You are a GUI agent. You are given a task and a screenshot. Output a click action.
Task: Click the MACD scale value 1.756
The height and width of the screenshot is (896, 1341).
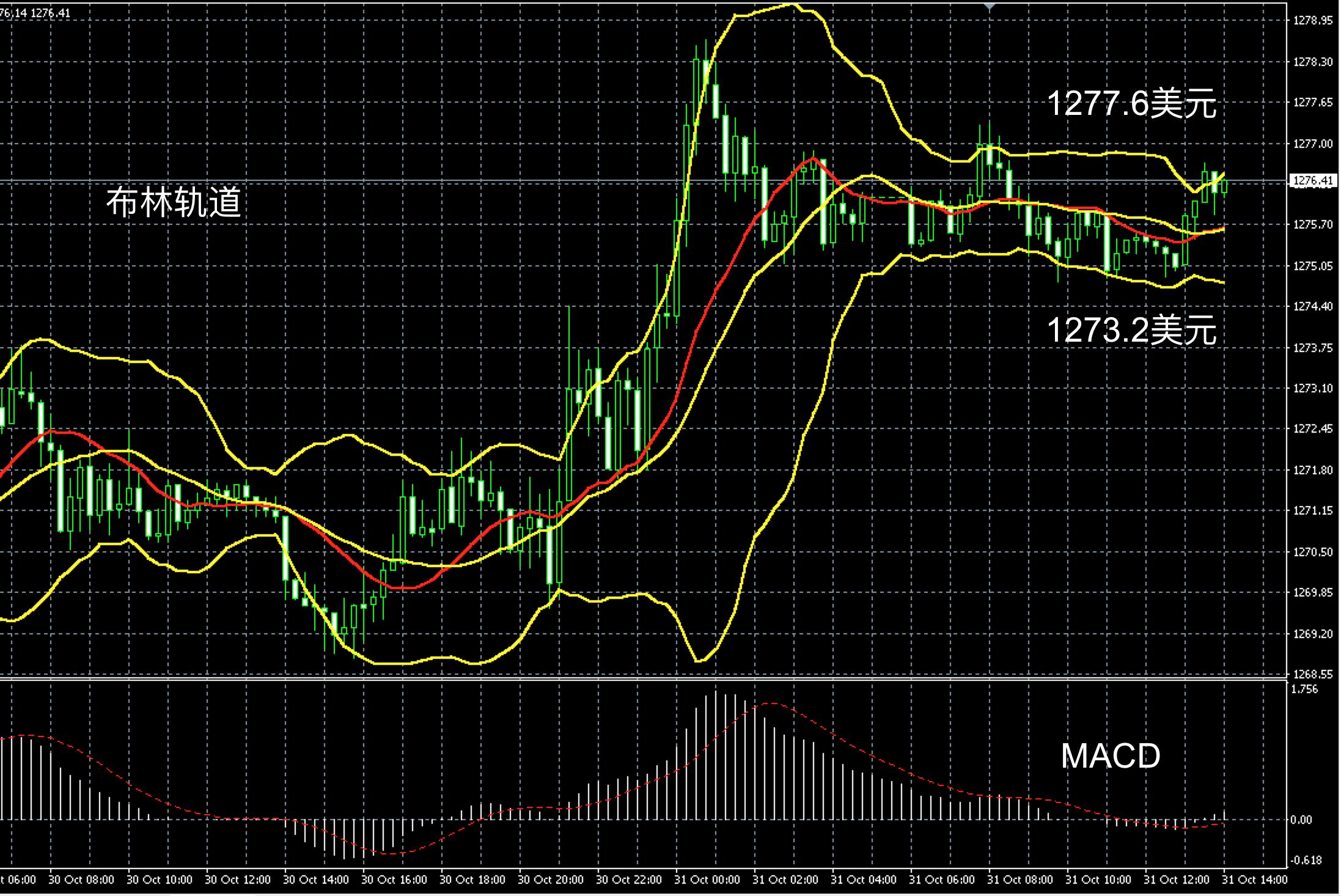coord(1304,689)
